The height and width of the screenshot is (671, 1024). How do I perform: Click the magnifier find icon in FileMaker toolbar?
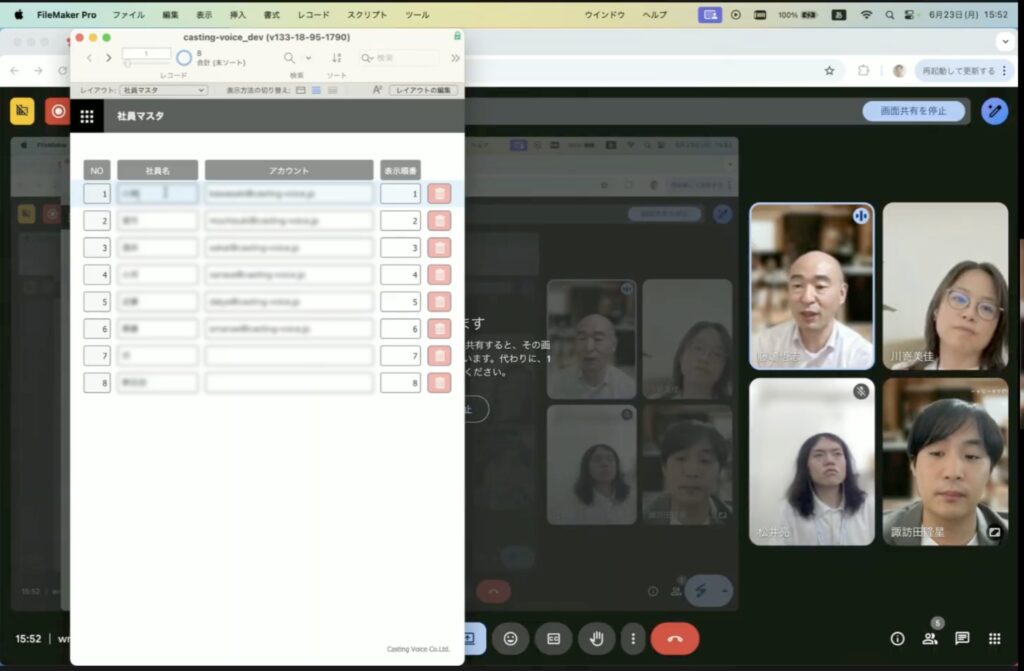point(290,58)
